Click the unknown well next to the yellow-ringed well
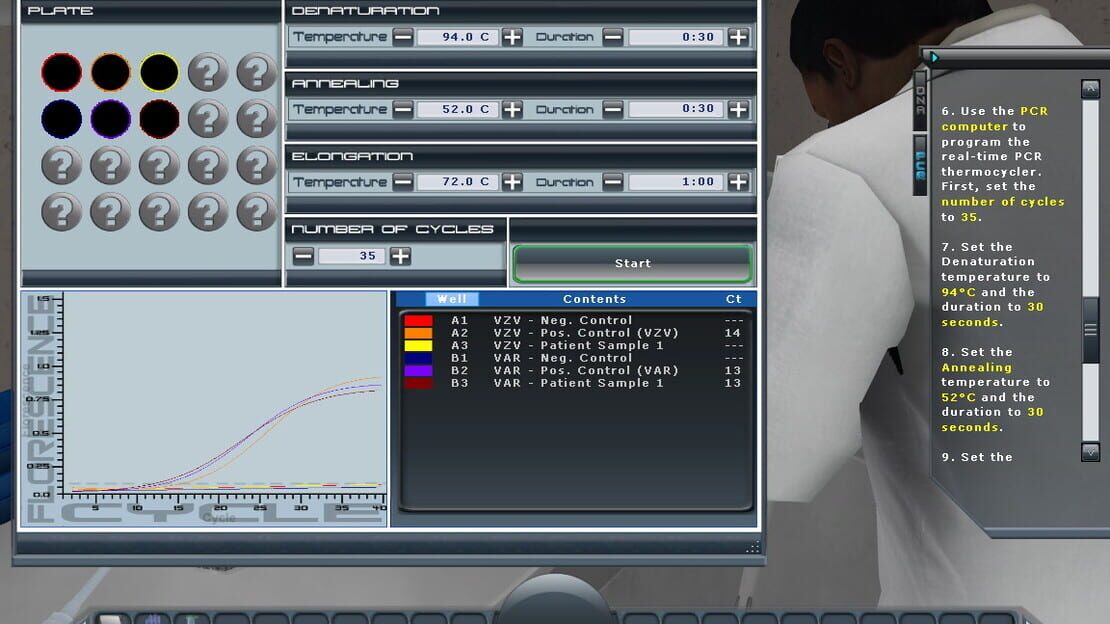The width and height of the screenshot is (1110, 624). click(x=208, y=72)
